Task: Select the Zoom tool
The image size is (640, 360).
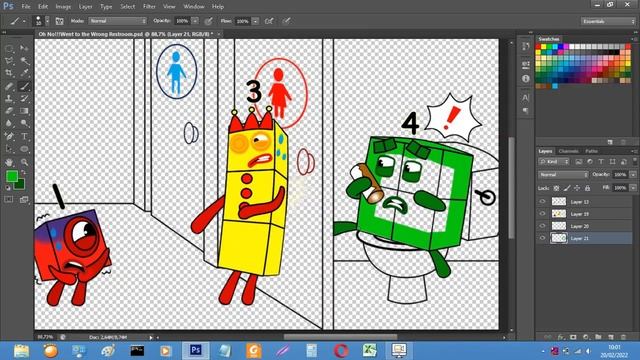Action: (24, 162)
